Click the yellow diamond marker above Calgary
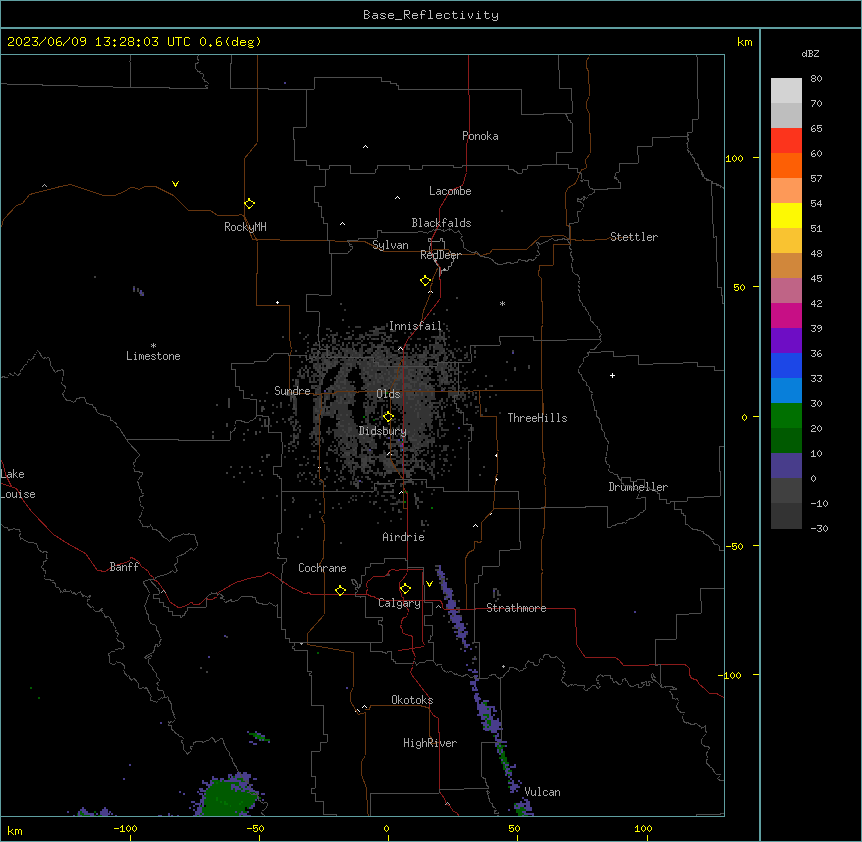The width and height of the screenshot is (862, 842). tap(405, 589)
